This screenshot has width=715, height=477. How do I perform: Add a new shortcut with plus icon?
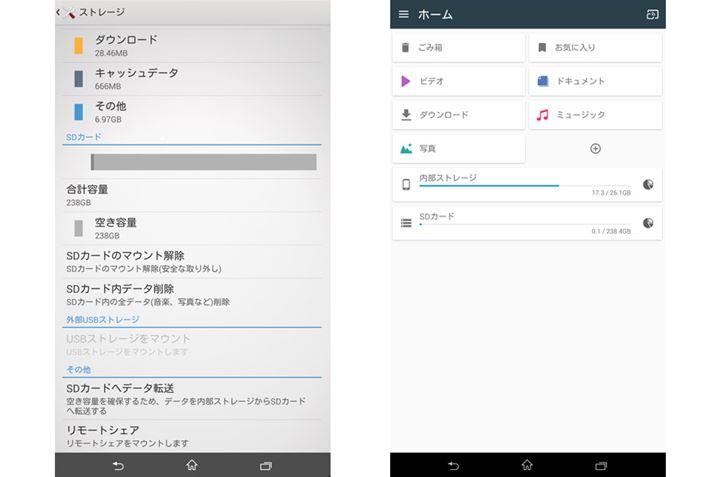[x=595, y=149]
